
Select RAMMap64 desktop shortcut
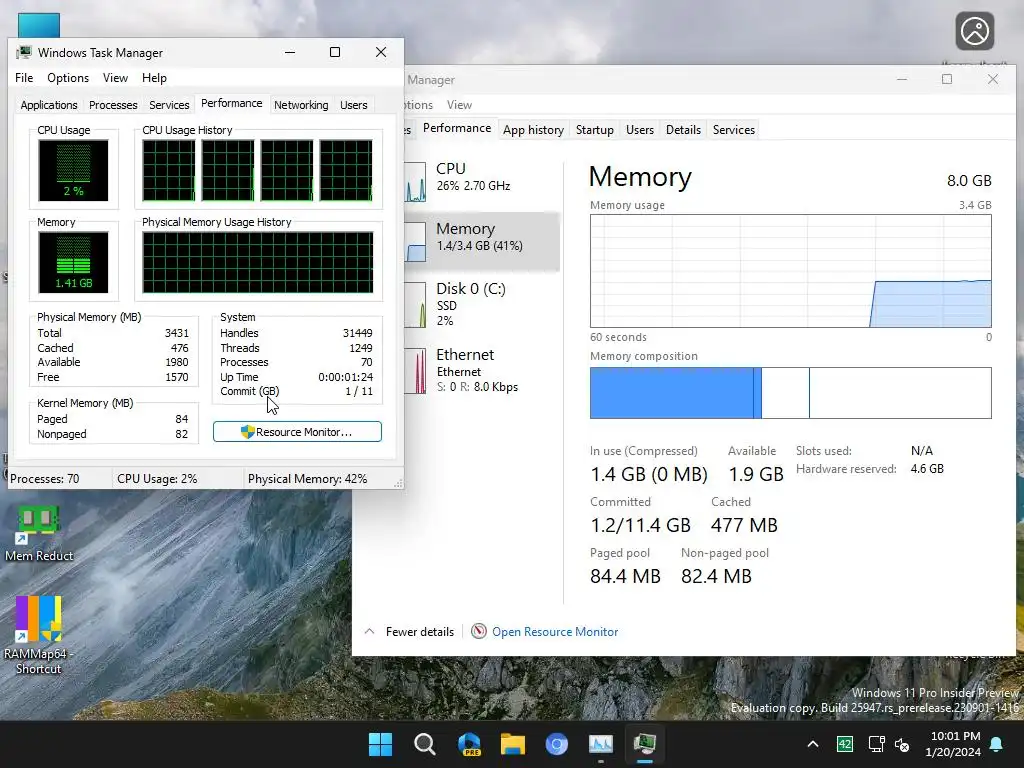tap(39, 635)
